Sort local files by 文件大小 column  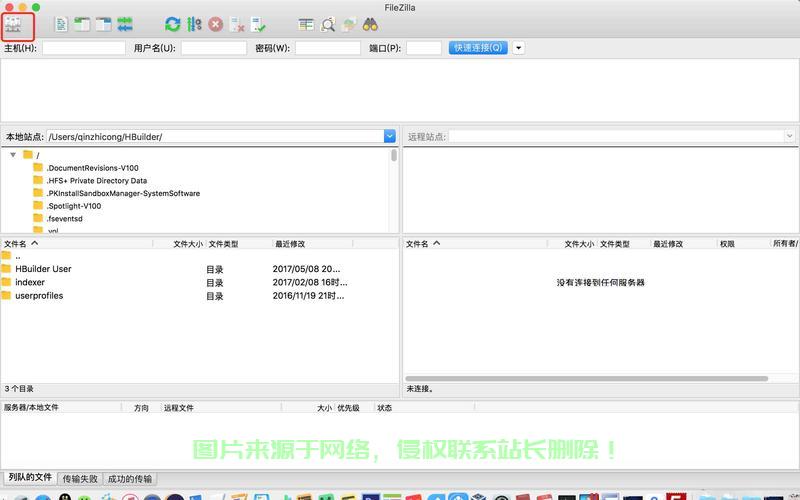[180, 244]
